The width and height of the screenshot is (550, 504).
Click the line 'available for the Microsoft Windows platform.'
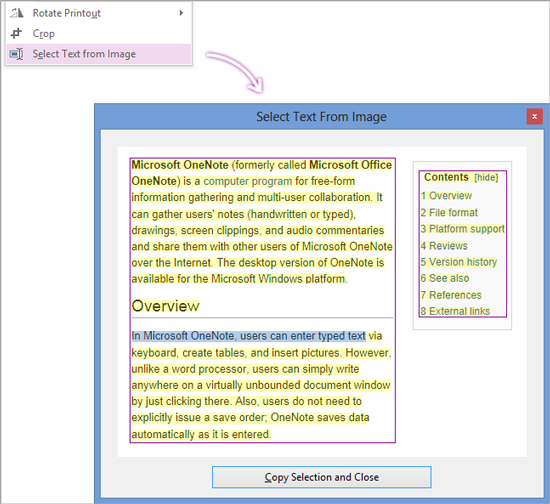coord(239,279)
